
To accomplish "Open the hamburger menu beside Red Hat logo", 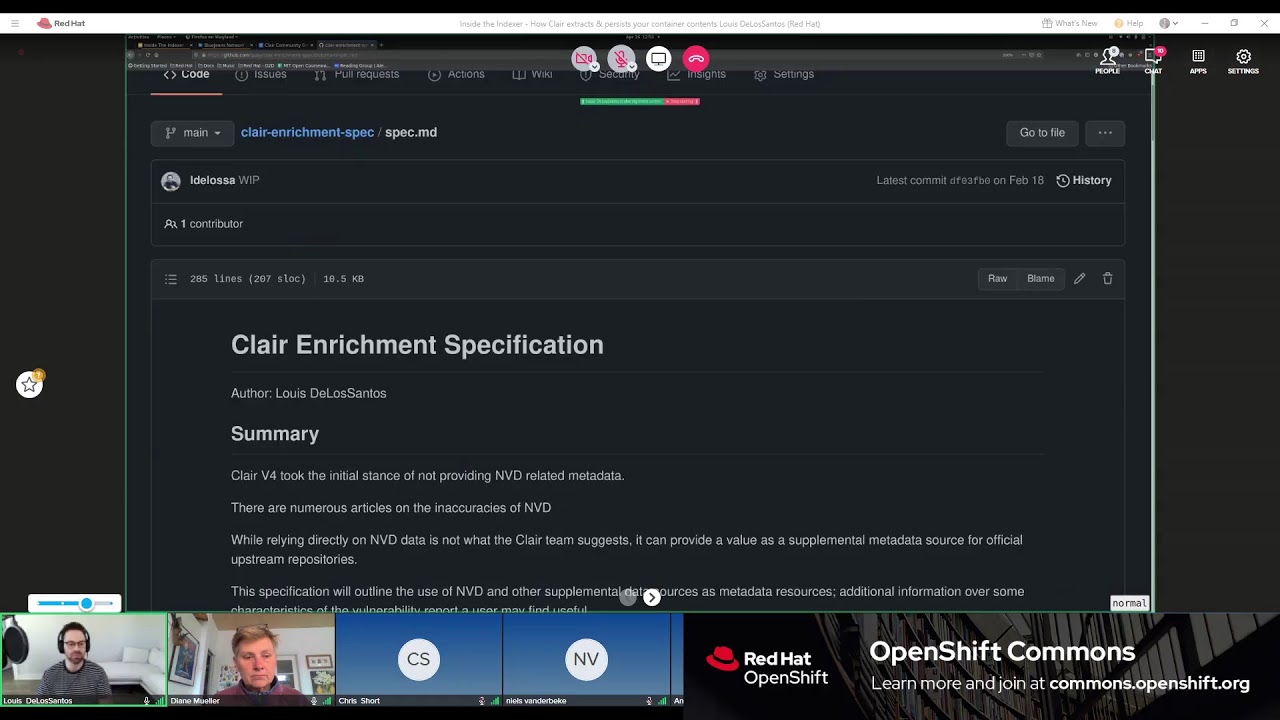I will 14,23.
